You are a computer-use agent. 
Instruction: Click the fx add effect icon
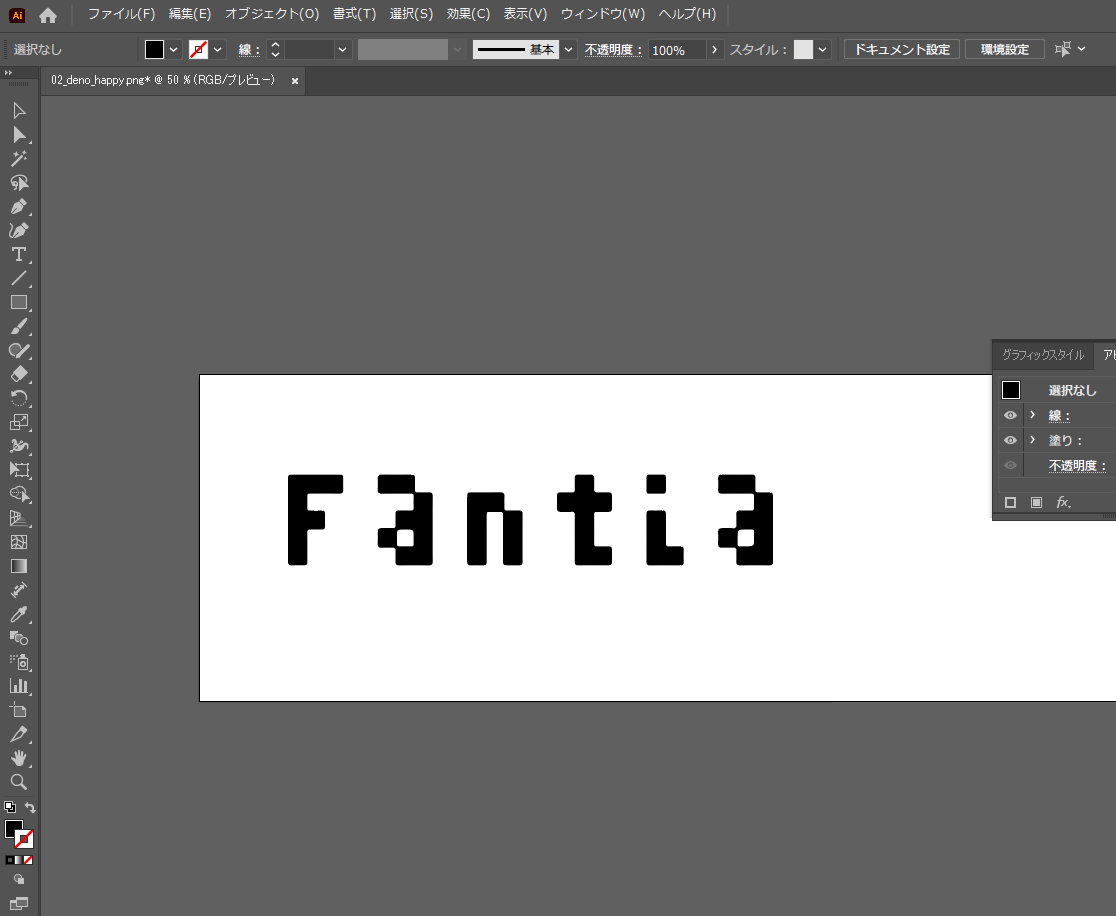click(x=1063, y=502)
